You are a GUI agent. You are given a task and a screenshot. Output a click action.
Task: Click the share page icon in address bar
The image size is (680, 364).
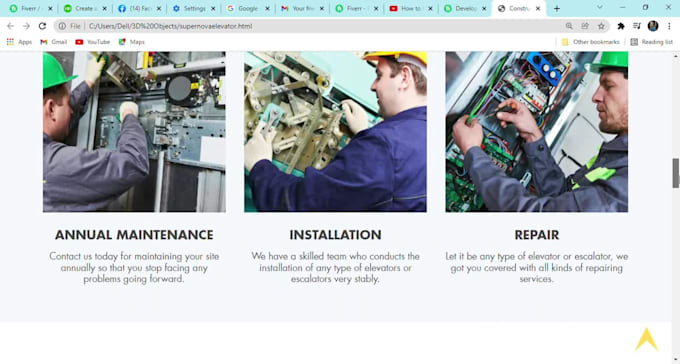585,26
